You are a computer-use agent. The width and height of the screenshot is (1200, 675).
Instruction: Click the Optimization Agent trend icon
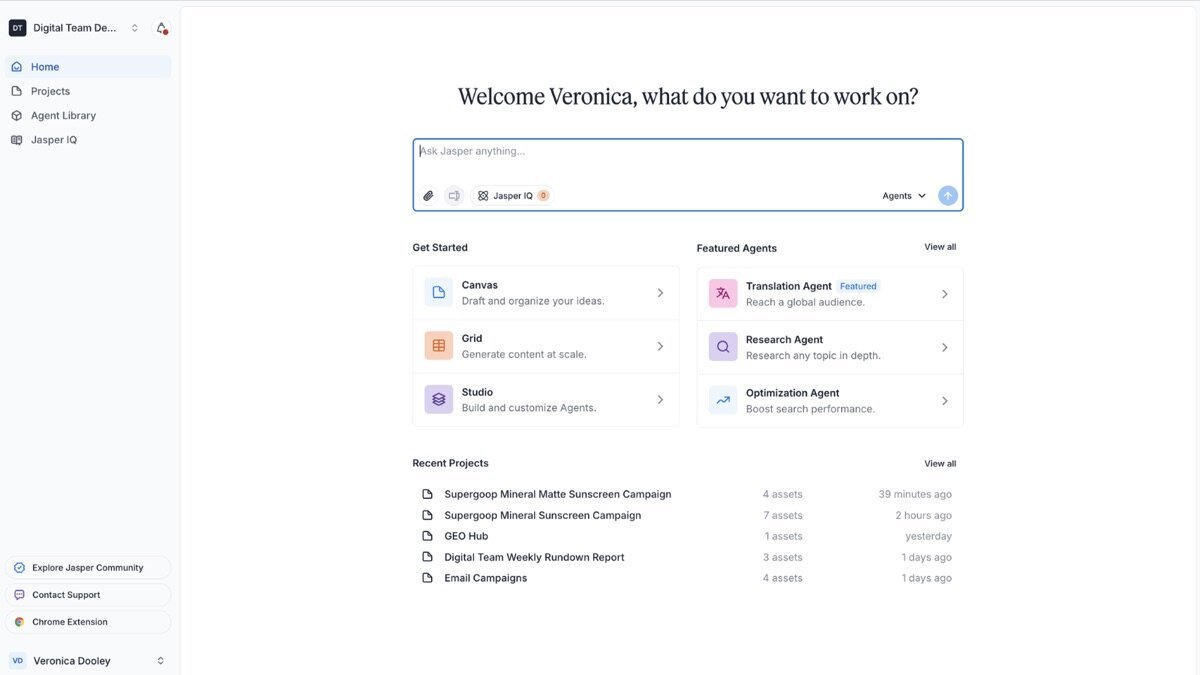723,401
